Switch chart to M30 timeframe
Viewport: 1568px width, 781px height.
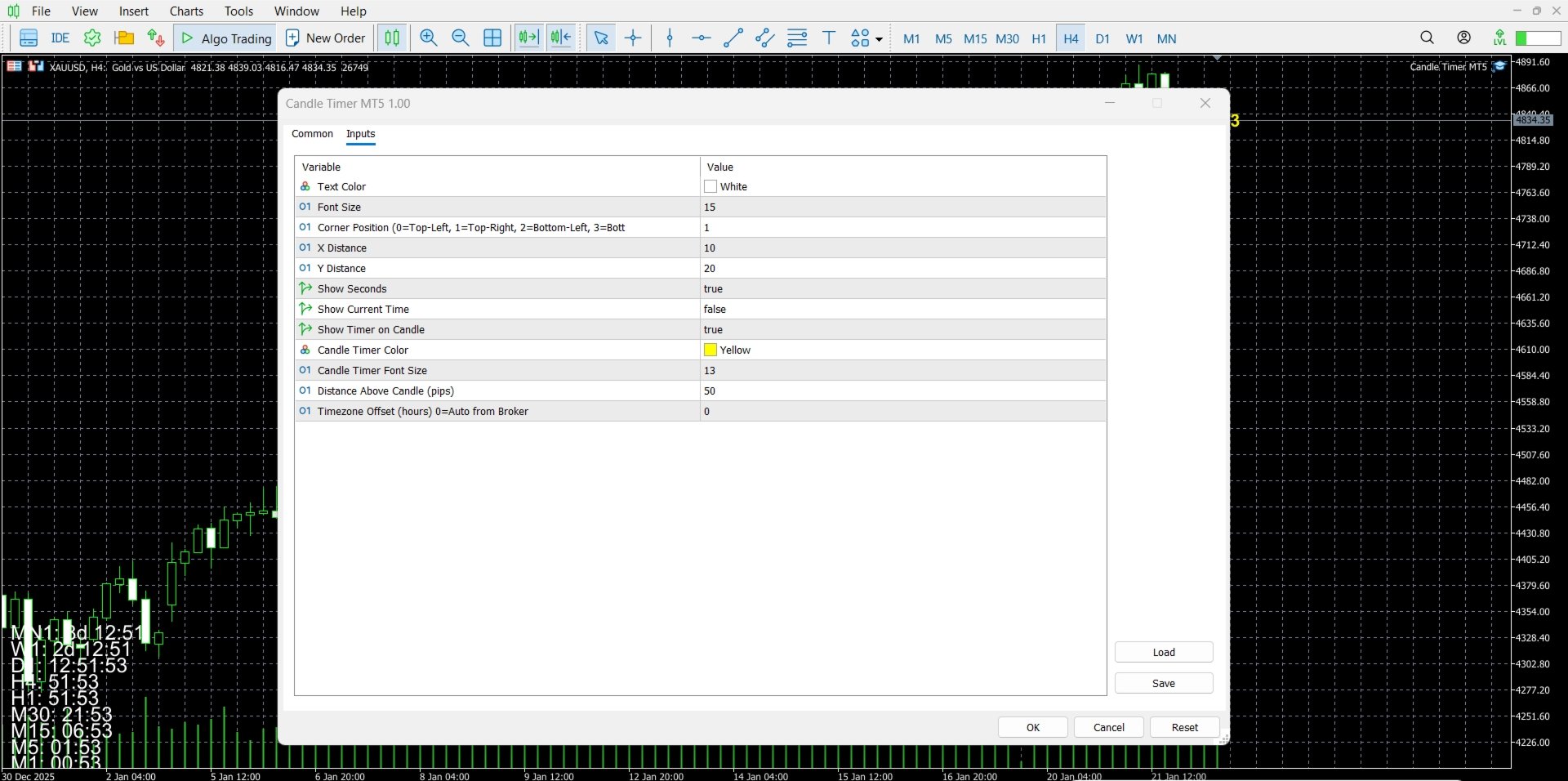pos(1007,38)
